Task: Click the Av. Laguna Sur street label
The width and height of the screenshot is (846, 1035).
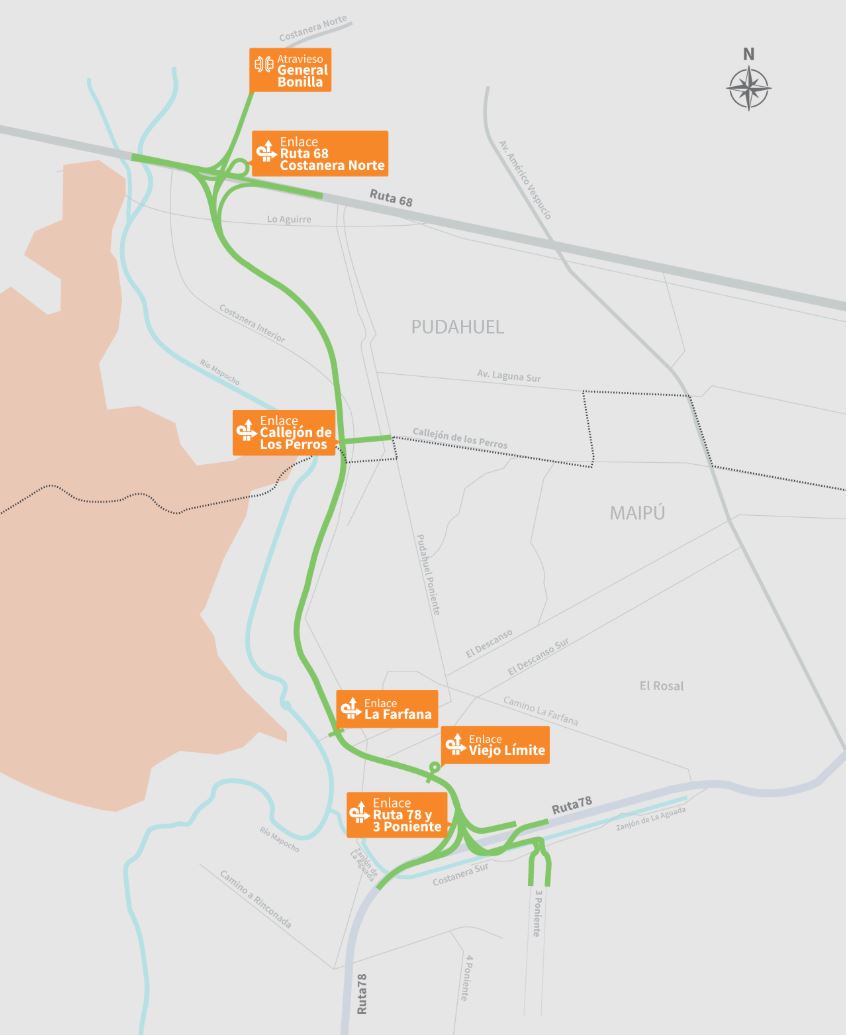Action: (509, 376)
